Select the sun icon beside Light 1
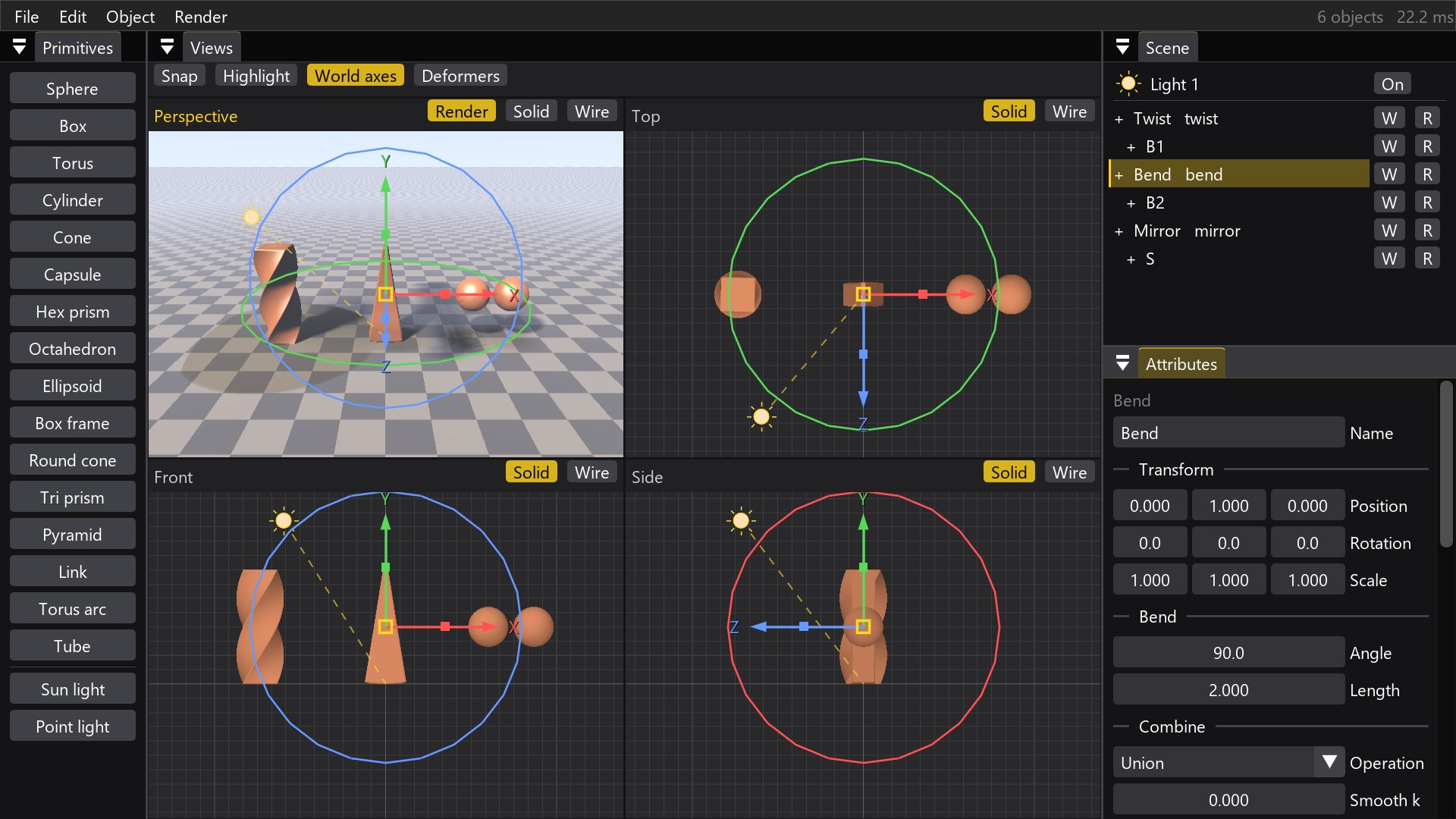The image size is (1456, 819). click(x=1128, y=84)
